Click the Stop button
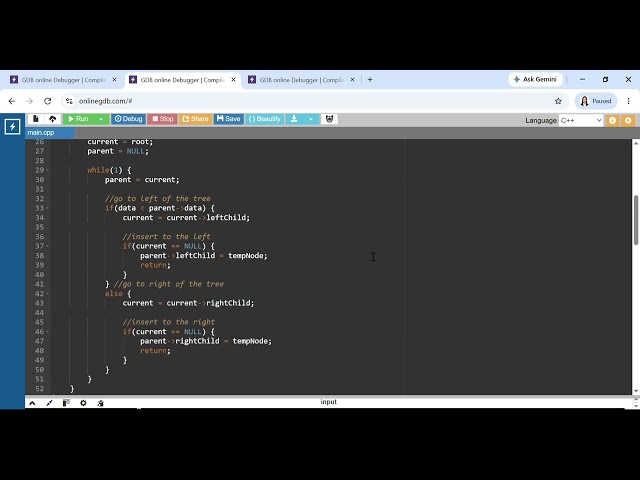 pyautogui.click(x=162, y=119)
